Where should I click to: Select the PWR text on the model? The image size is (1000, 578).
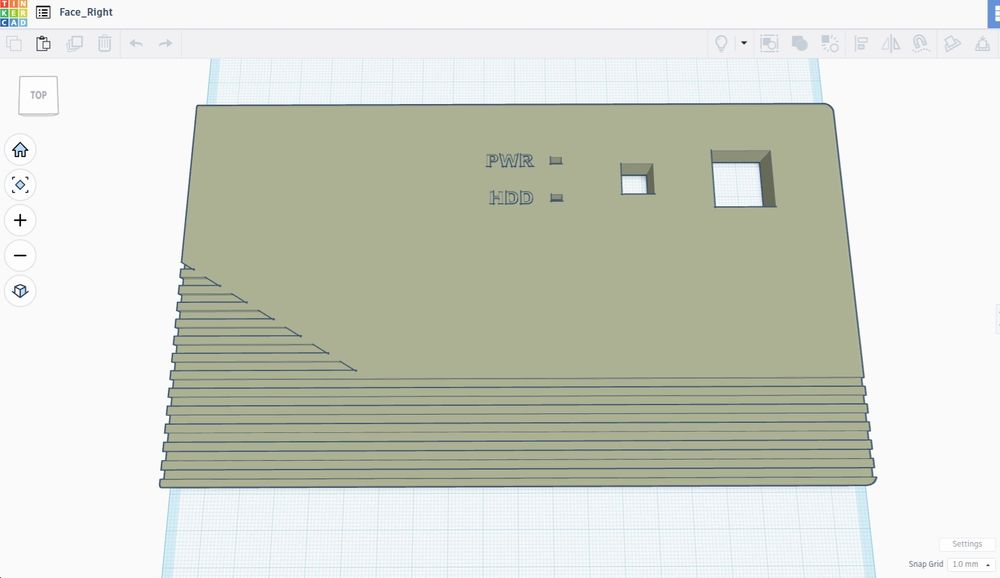509,161
